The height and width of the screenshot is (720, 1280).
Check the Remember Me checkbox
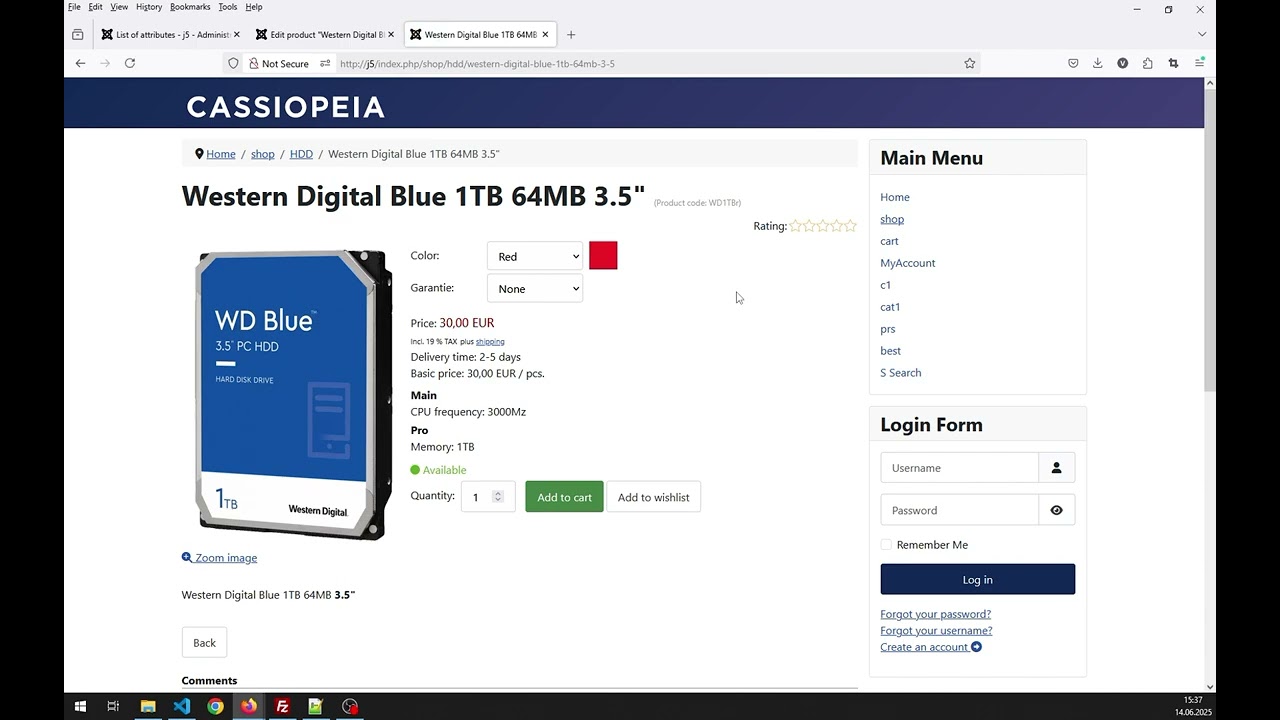point(886,545)
